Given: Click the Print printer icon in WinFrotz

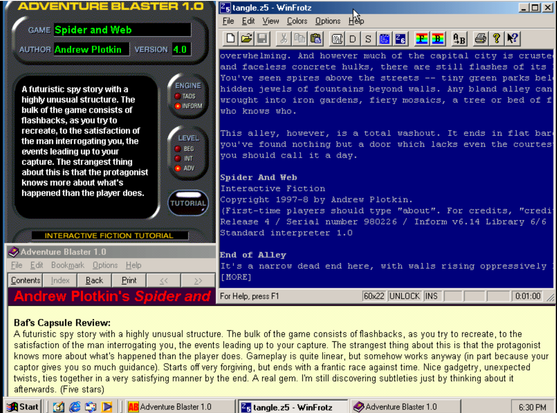Looking at the screenshot, I should point(480,38).
